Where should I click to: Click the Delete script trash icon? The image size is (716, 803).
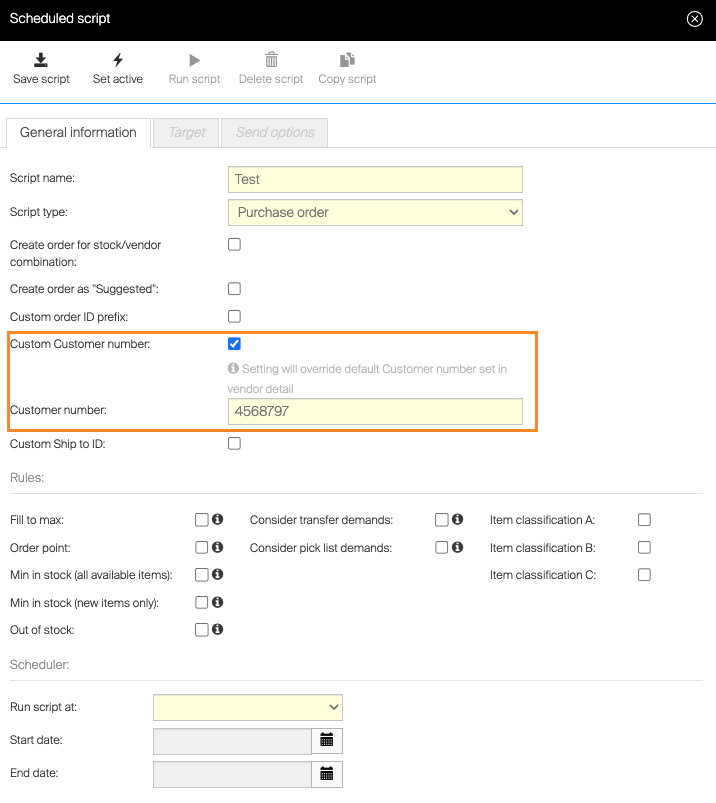(271, 60)
